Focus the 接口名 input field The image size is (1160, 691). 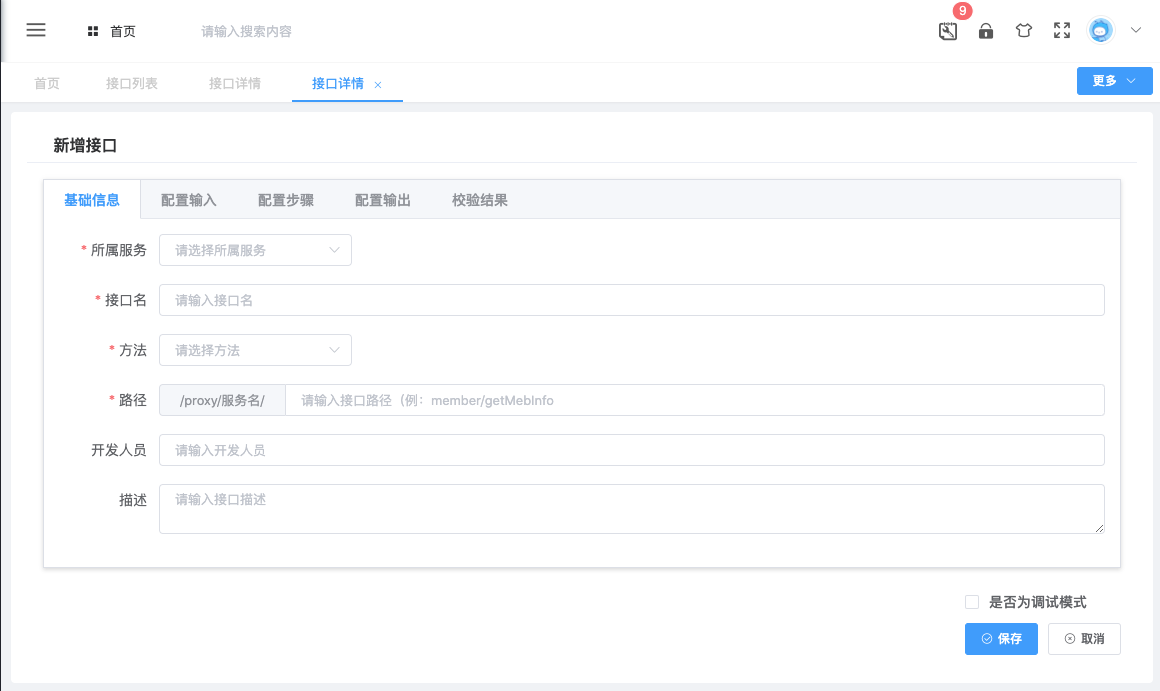tap(631, 300)
